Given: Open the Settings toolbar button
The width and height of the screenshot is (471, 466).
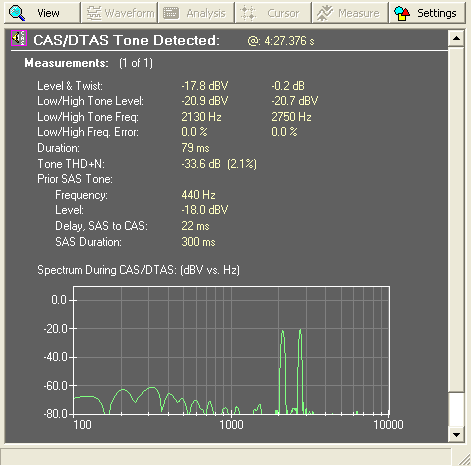Looking at the screenshot, I should point(427,13).
